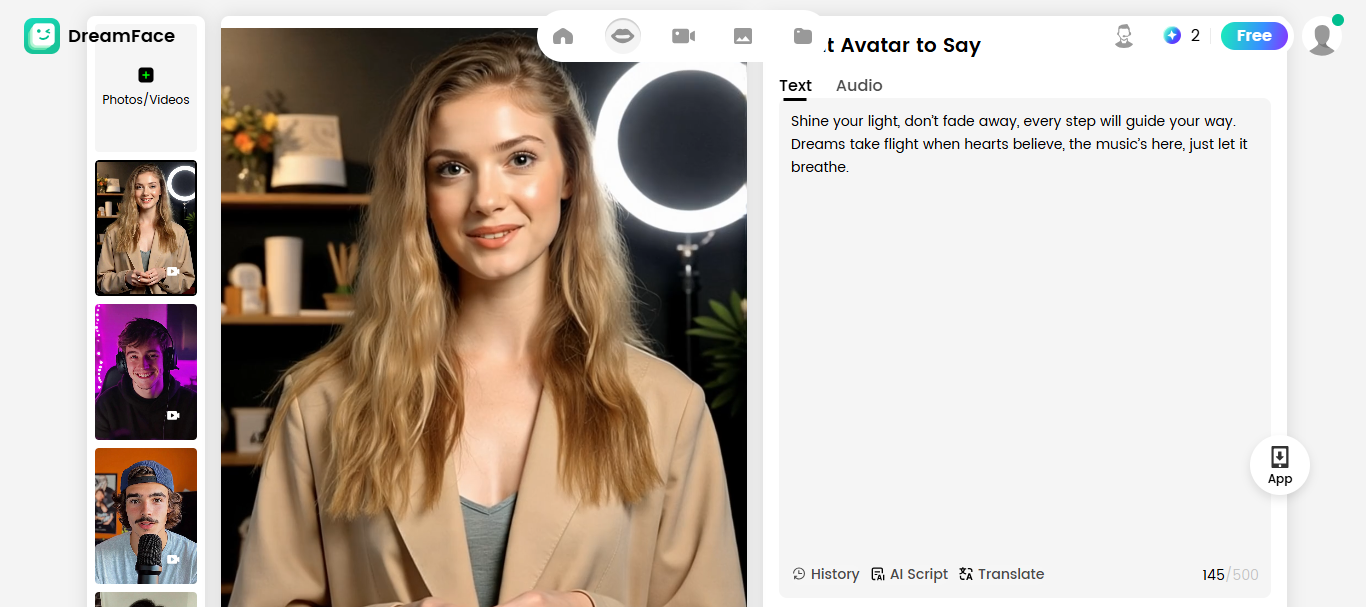
Task: Switch to the Text tab
Action: click(x=795, y=86)
